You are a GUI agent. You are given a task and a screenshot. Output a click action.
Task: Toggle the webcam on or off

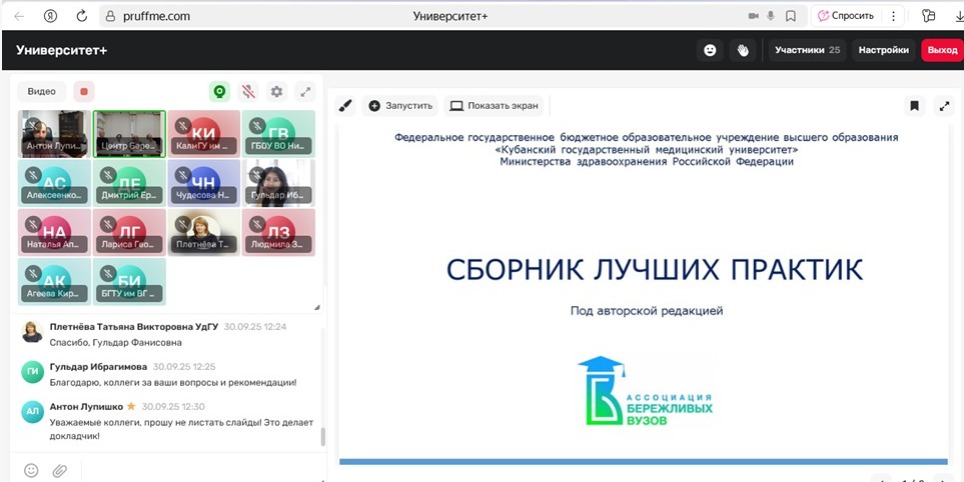pos(219,92)
